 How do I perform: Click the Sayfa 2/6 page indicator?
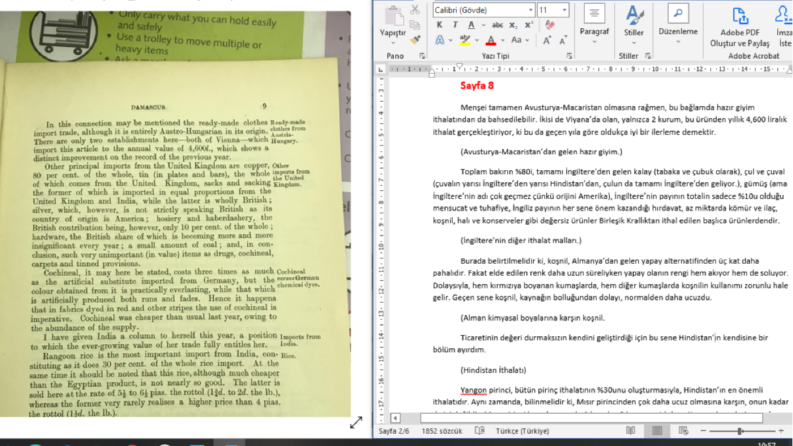tap(394, 431)
